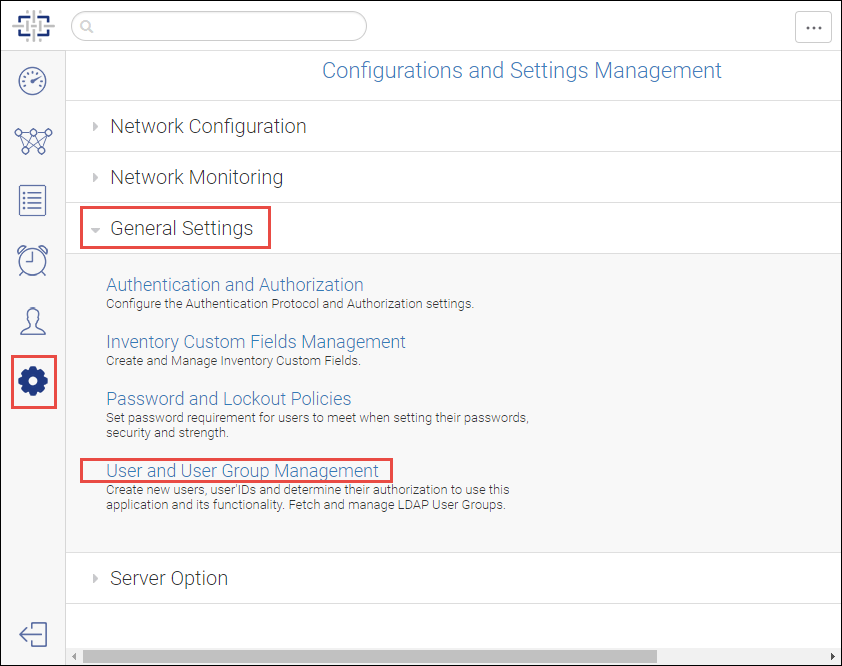Click inside the top search field
This screenshot has height=666, width=842.
219,26
